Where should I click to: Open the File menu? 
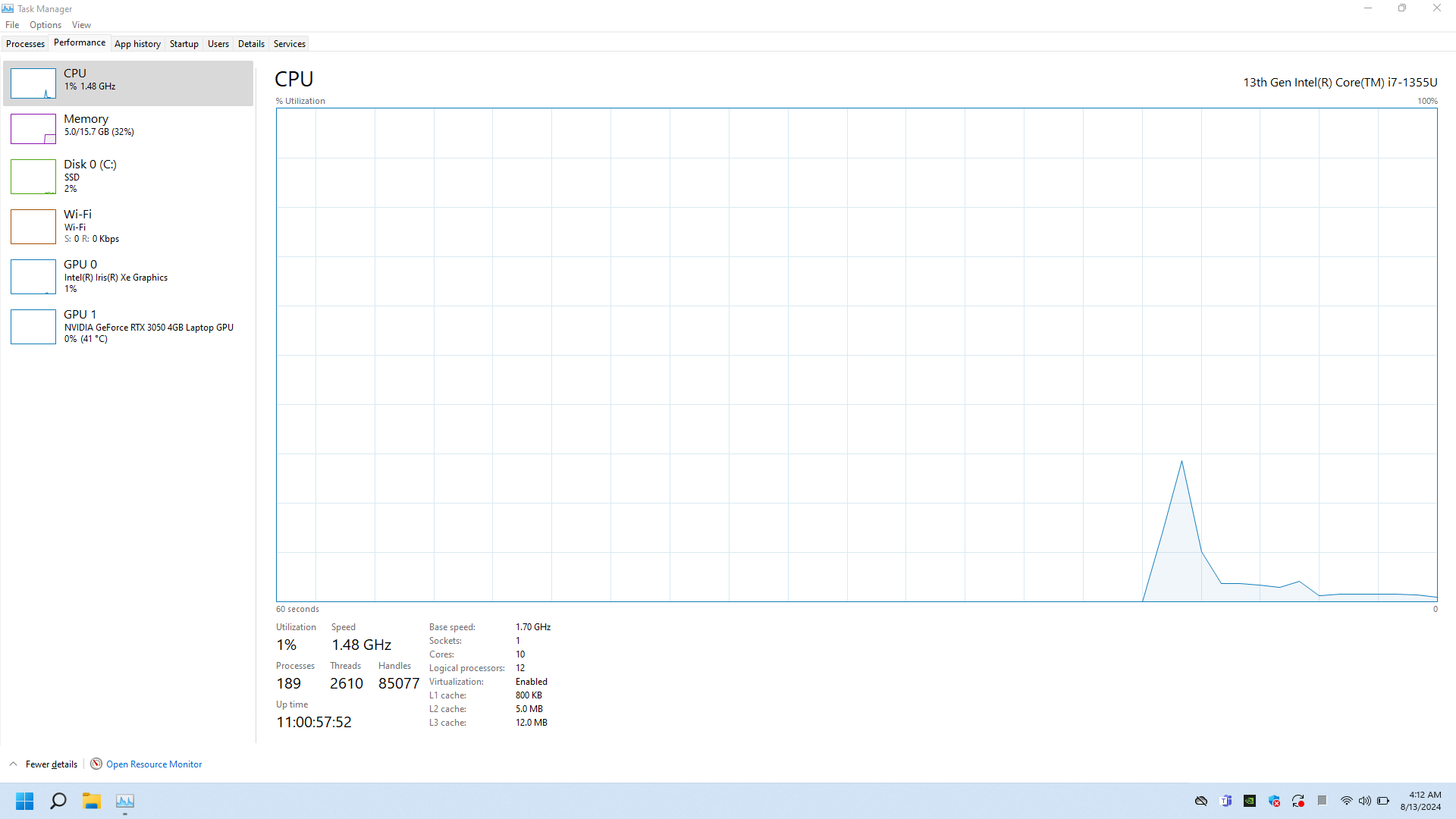pos(12,25)
